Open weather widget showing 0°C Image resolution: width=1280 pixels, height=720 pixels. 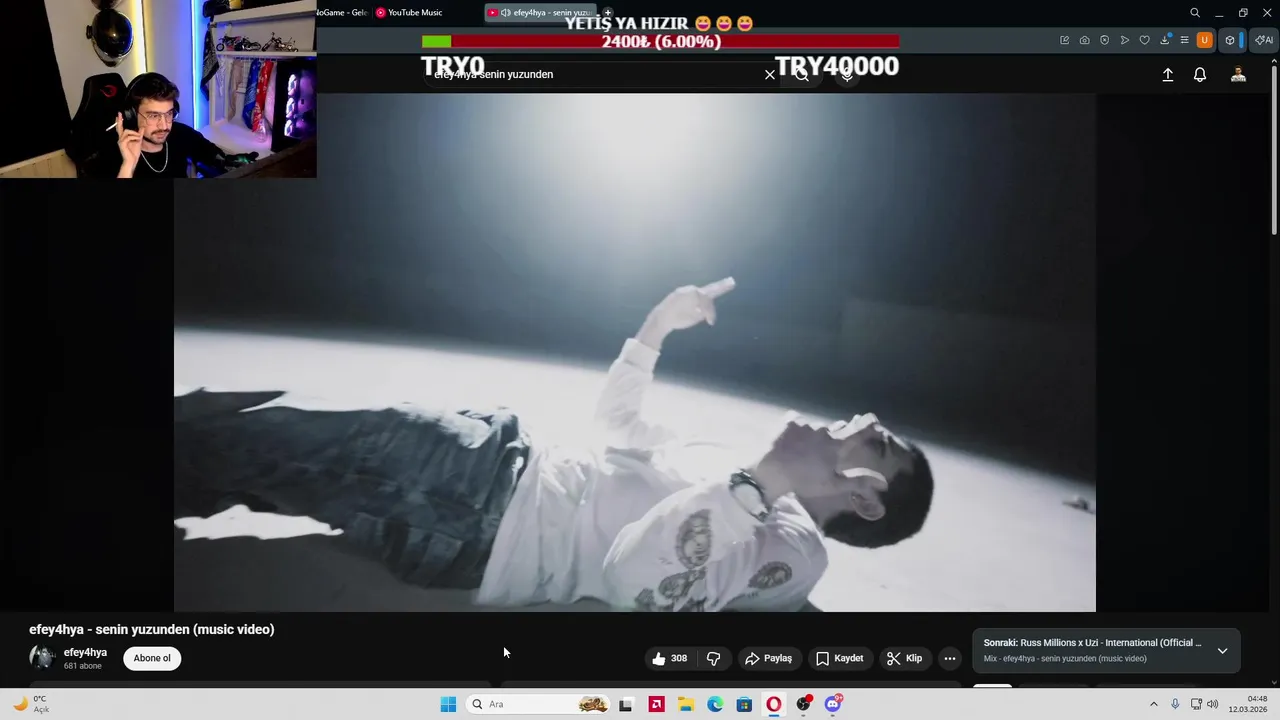[x=30, y=704]
